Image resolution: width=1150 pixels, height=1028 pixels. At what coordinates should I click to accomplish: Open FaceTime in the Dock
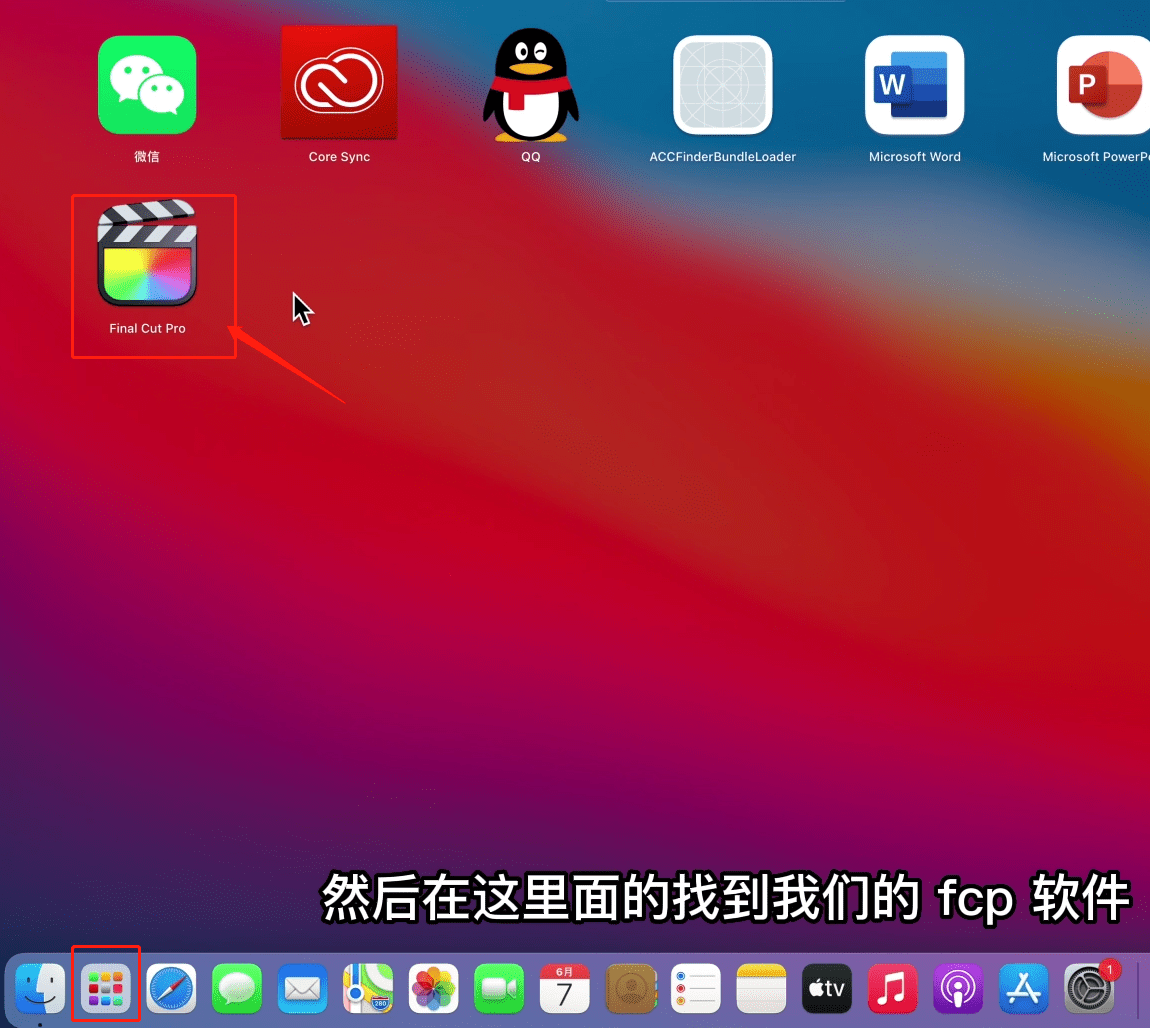pos(499,988)
